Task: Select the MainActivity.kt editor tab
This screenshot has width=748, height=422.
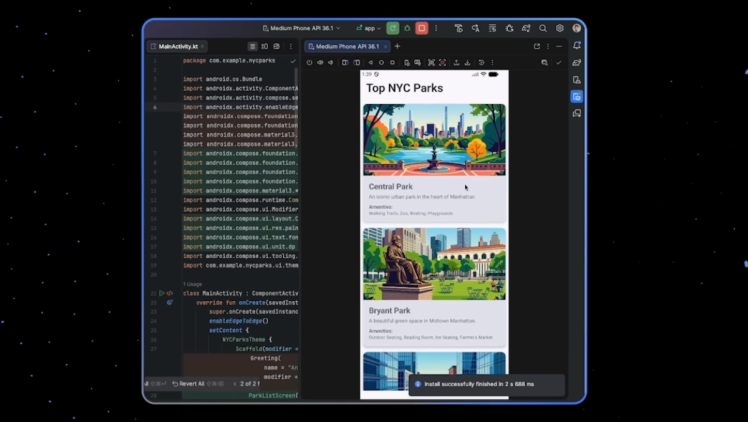Action: [x=178, y=46]
